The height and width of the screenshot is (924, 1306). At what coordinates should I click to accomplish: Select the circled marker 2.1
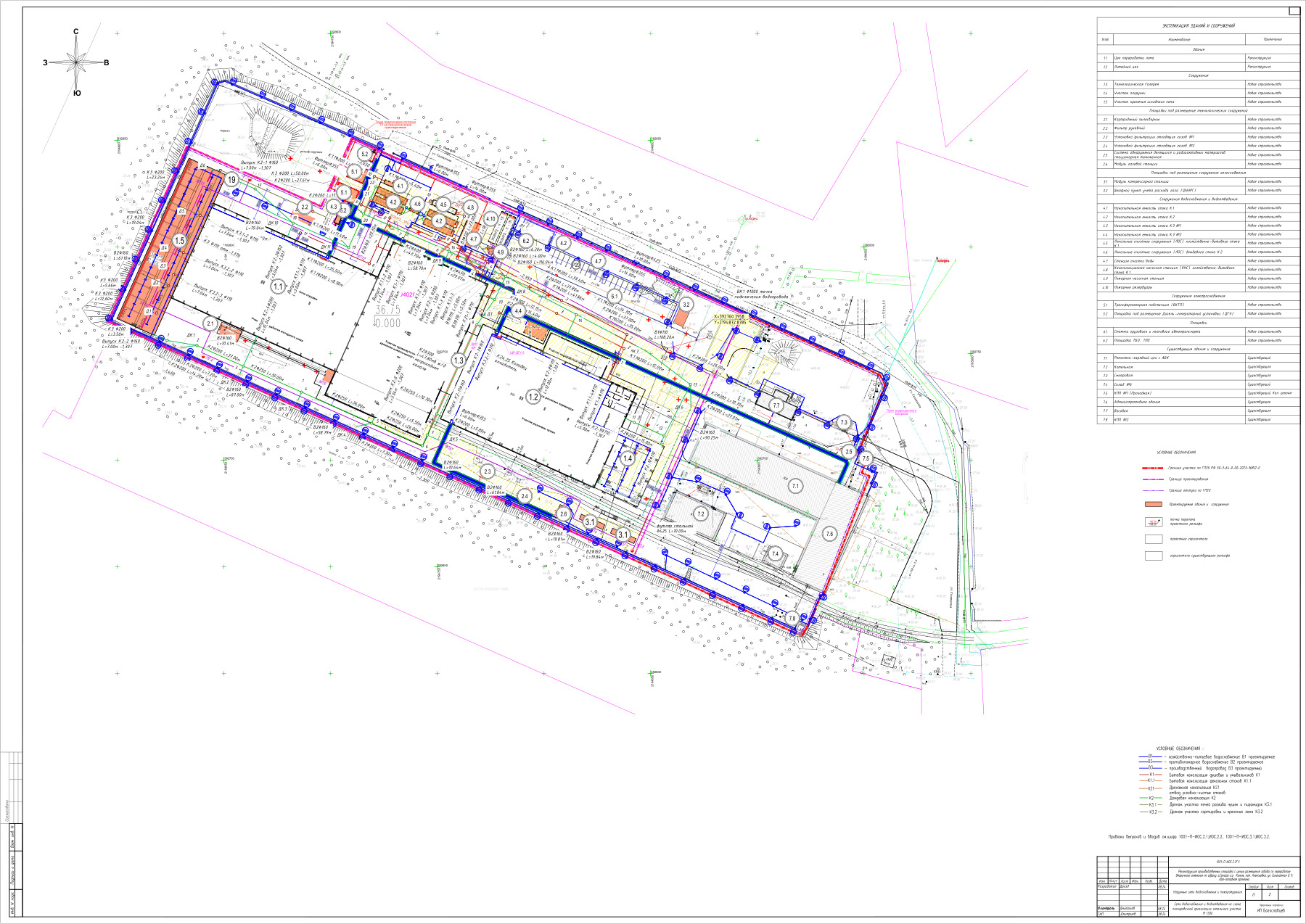[210, 323]
